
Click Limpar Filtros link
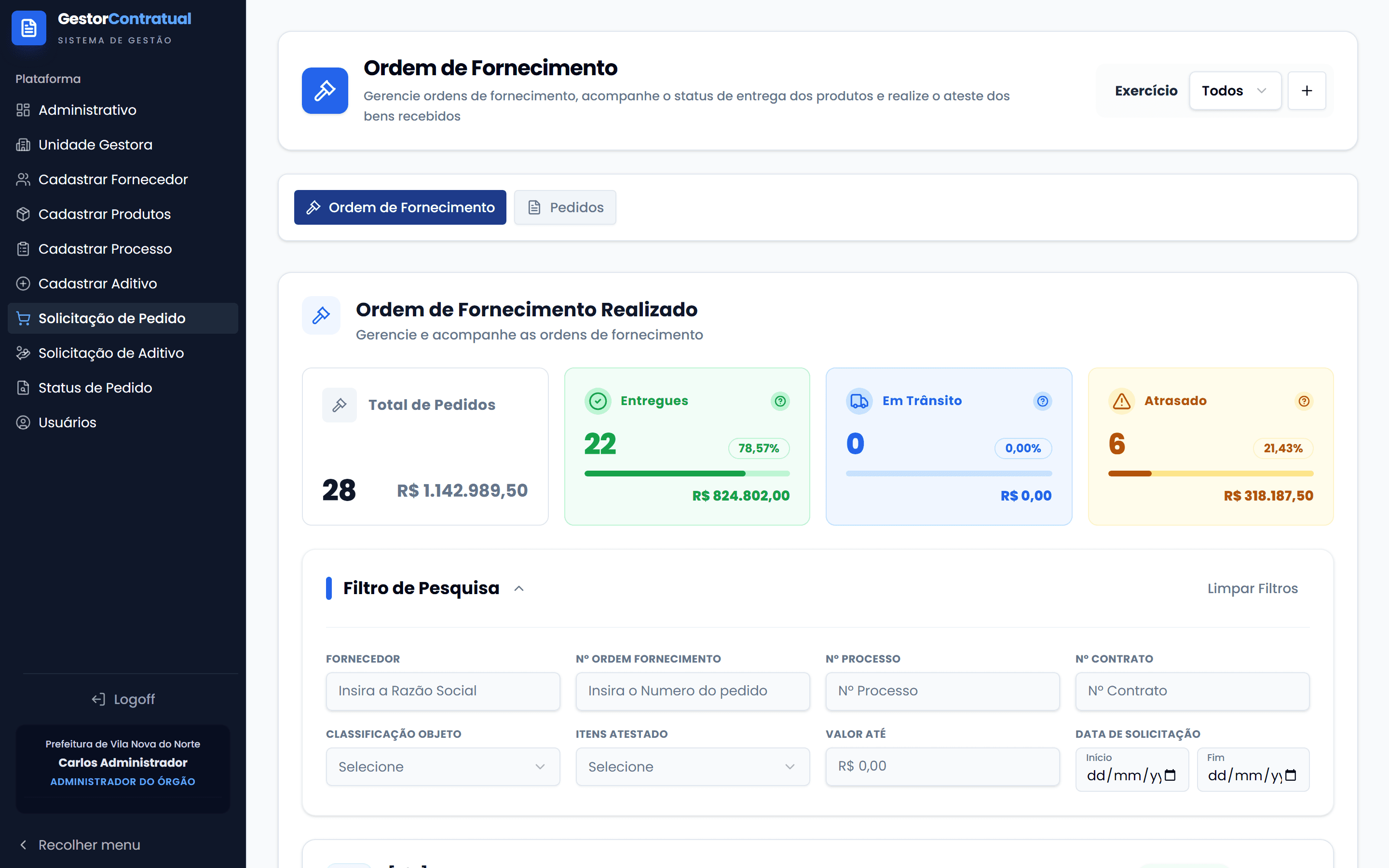click(1253, 588)
